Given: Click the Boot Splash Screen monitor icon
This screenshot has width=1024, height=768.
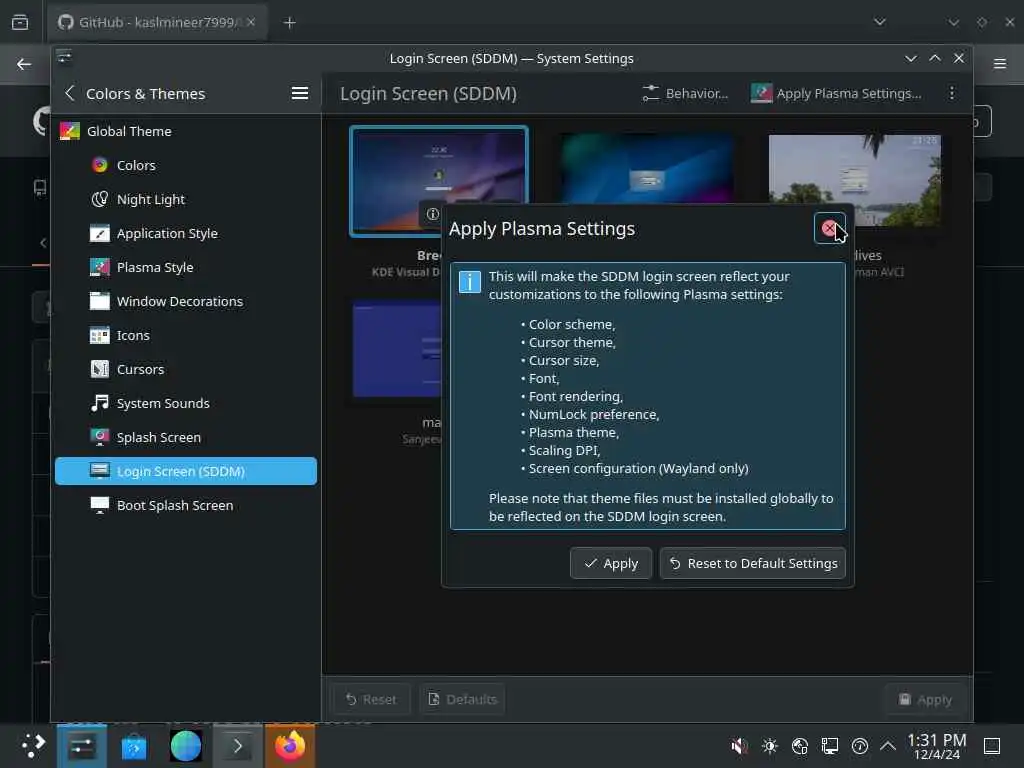Looking at the screenshot, I should click(x=99, y=505).
